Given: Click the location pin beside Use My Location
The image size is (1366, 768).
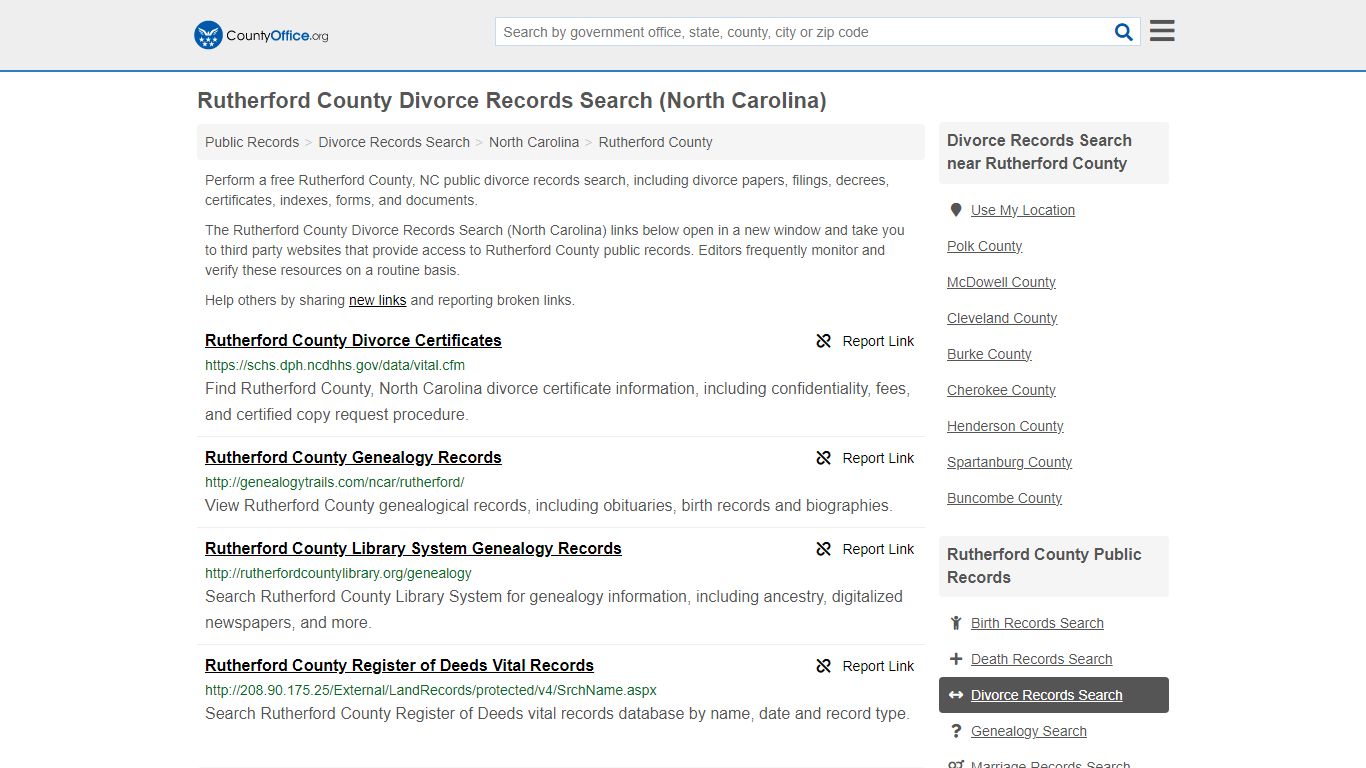Looking at the screenshot, I should point(955,209).
